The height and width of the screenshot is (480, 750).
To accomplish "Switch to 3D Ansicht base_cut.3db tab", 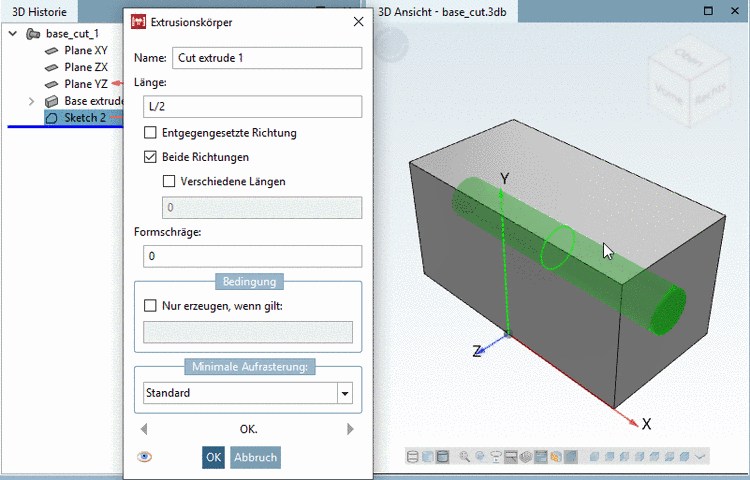I will pyautogui.click(x=442, y=11).
